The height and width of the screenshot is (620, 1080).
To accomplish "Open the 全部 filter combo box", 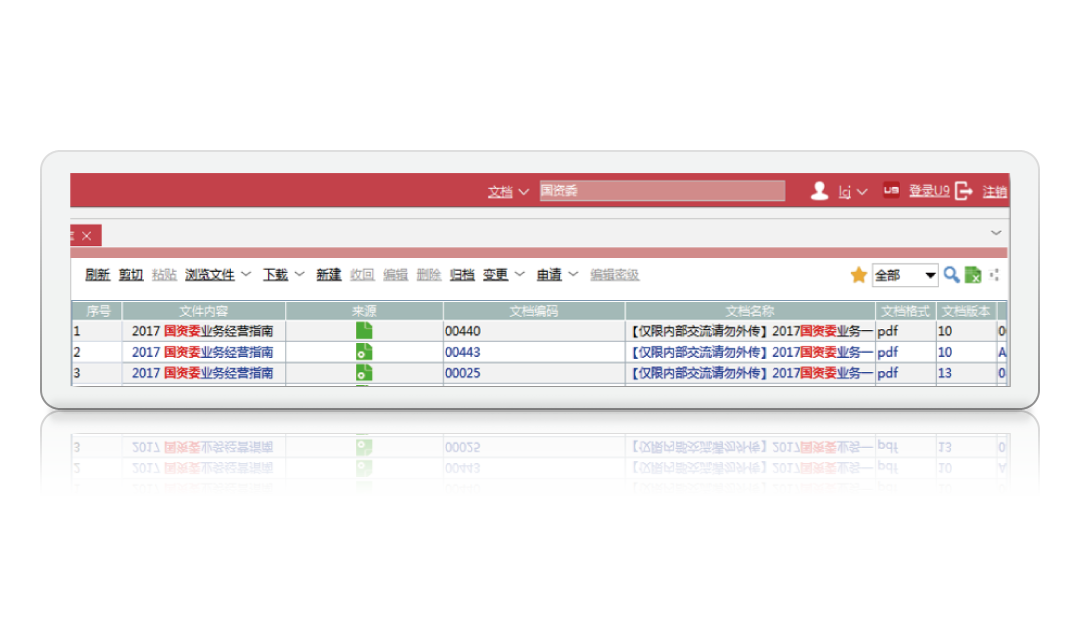I will pos(905,275).
